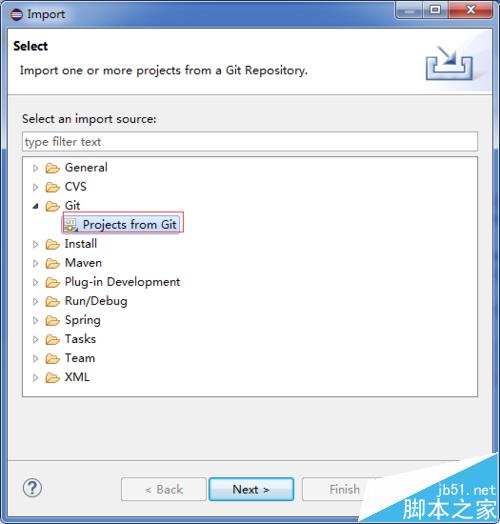Click the XML folder icon
Image resolution: width=500 pixels, height=524 pixels.
tap(52, 378)
